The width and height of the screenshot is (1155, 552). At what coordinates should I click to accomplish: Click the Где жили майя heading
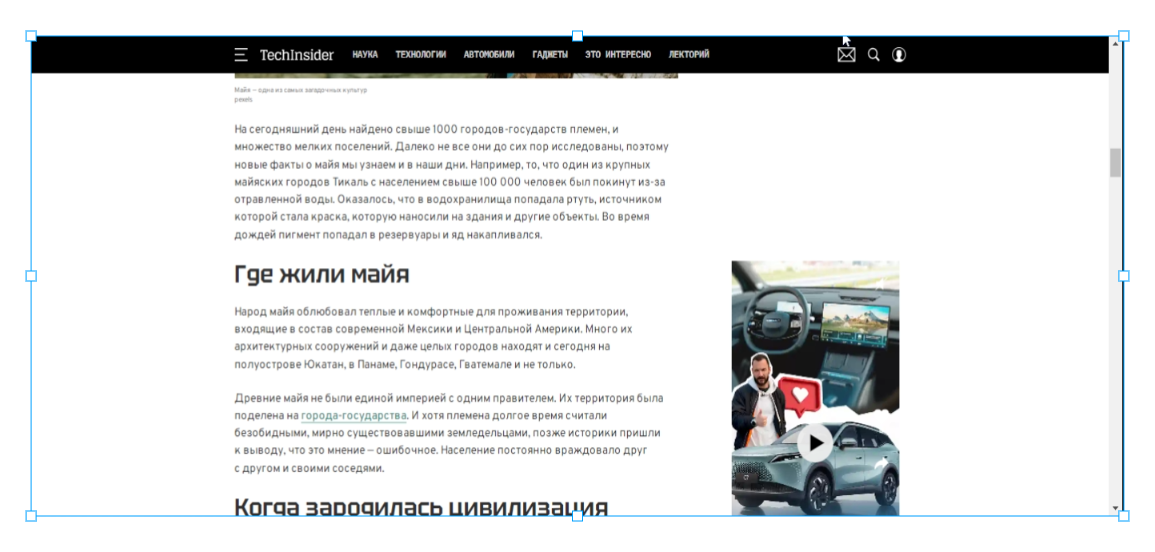pyautogui.click(x=321, y=275)
